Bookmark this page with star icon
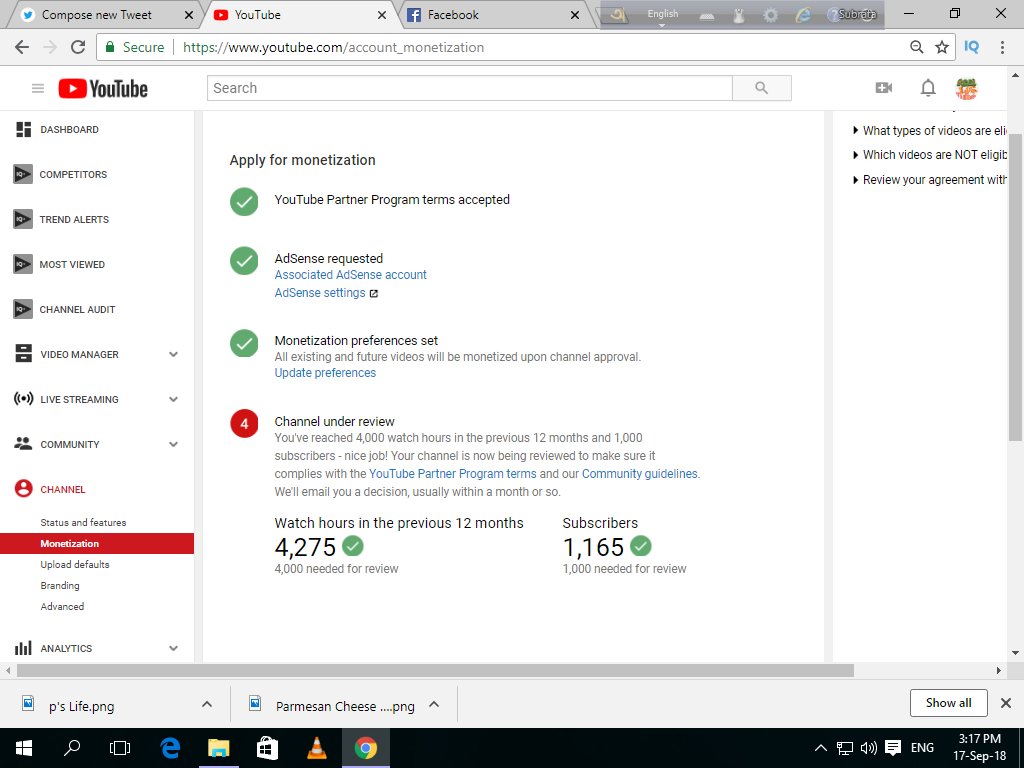The height and width of the screenshot is (768, 1024). click(x=942, y=47)
